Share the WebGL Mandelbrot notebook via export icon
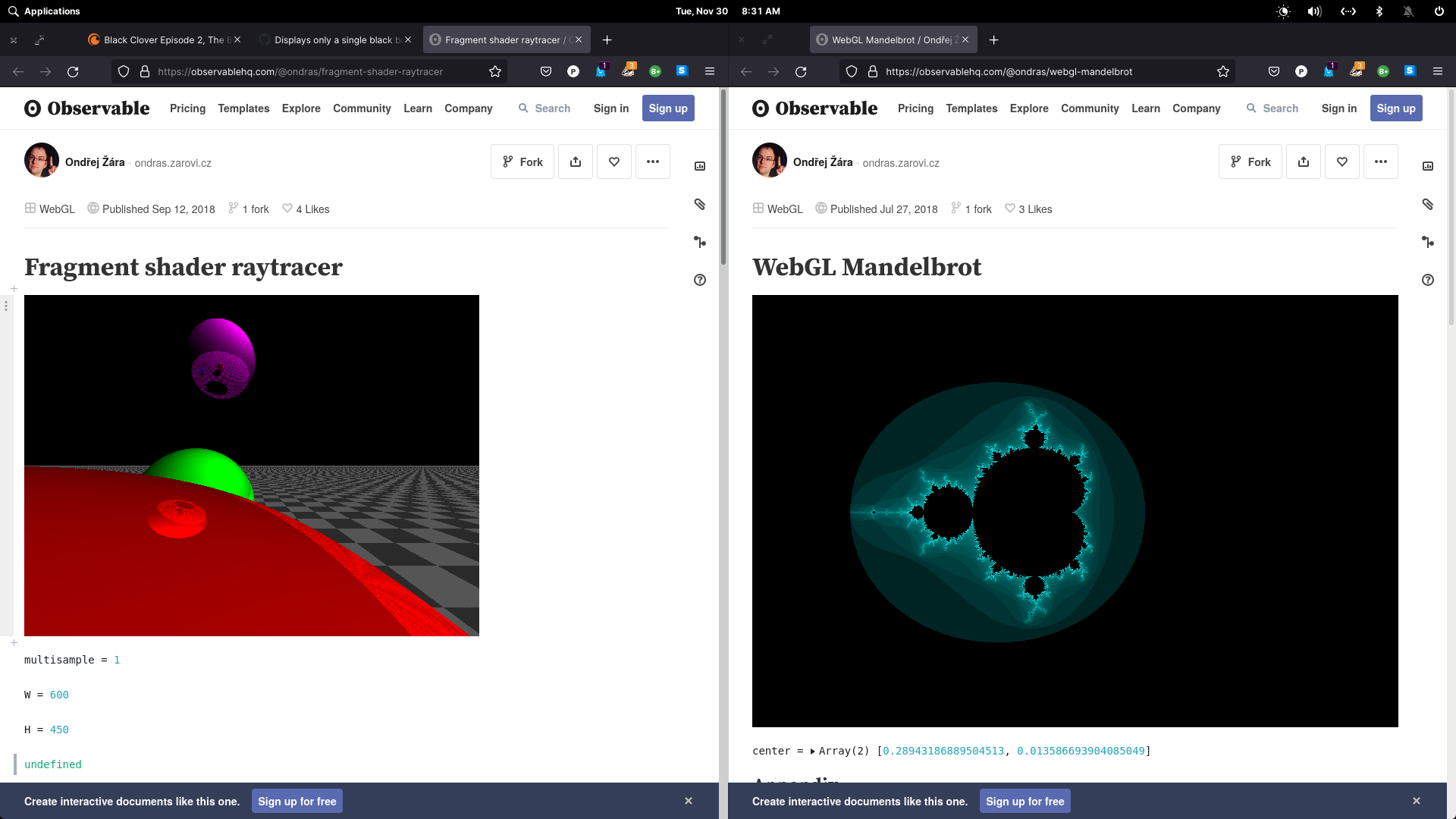 pos(1304,162)
